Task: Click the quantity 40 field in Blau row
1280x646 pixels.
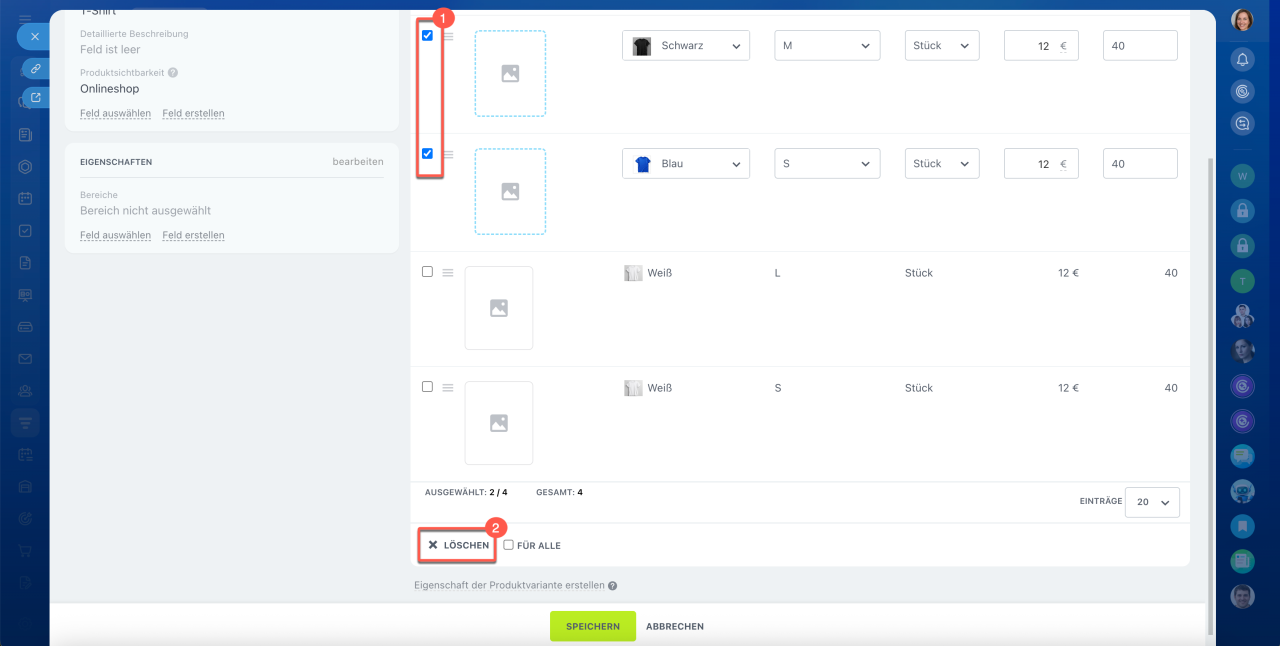Action: (1140, 164)
